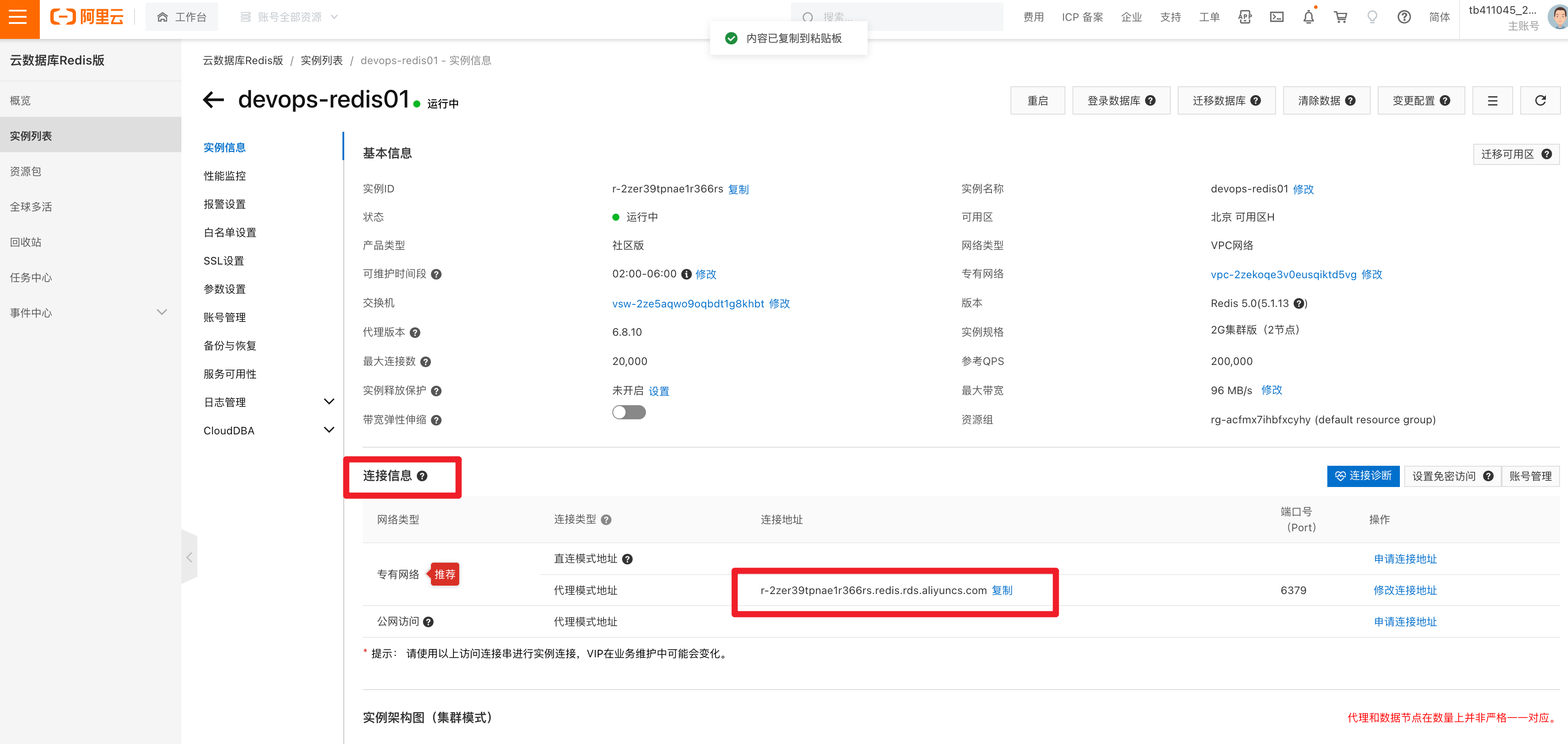Select 白名单设置 in instance menu
The height and width of the screenshot is (744, 1568).
click(x=230, y=232)
